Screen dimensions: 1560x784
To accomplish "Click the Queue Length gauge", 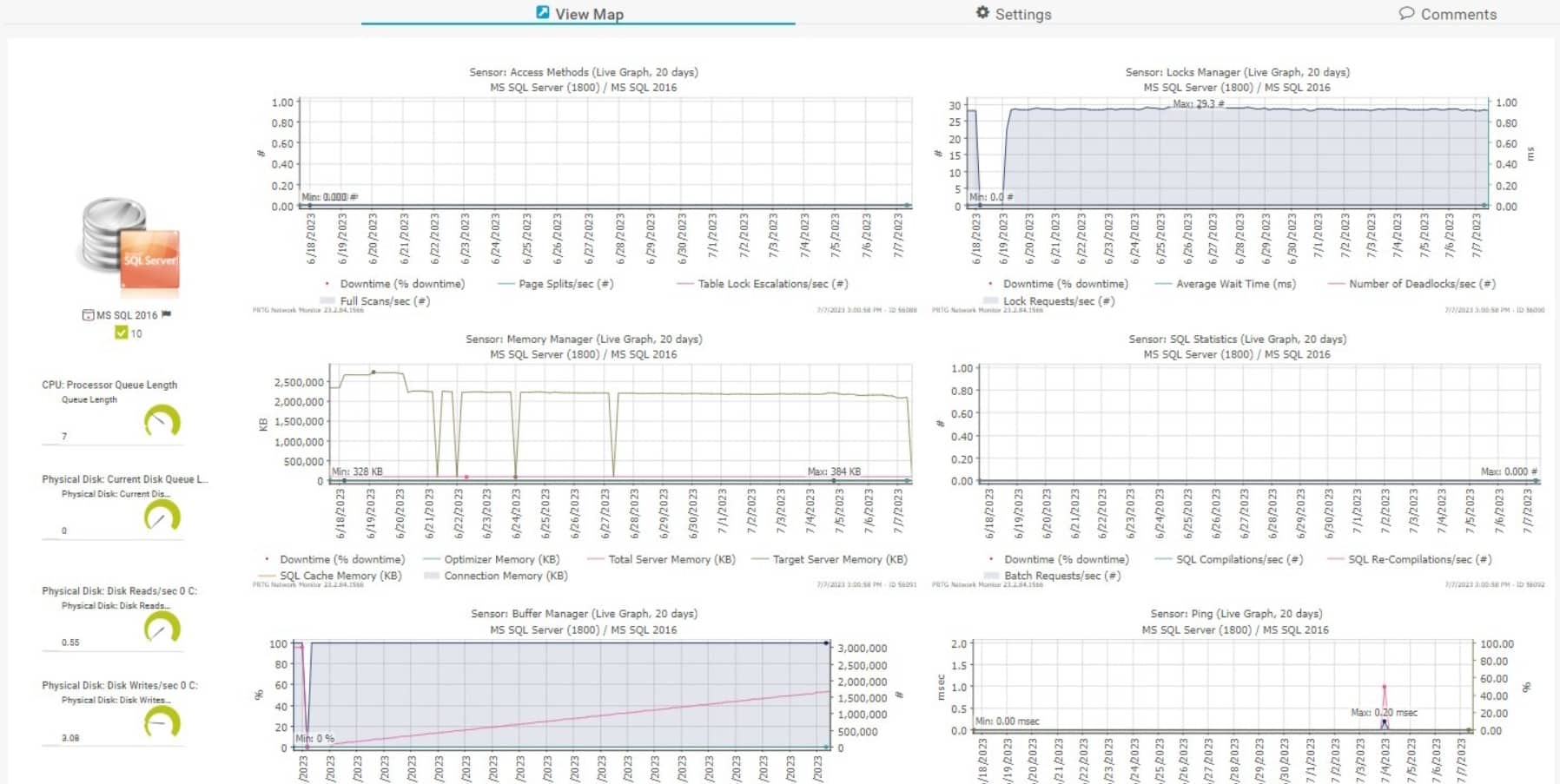I will click(x=162, y=423).
